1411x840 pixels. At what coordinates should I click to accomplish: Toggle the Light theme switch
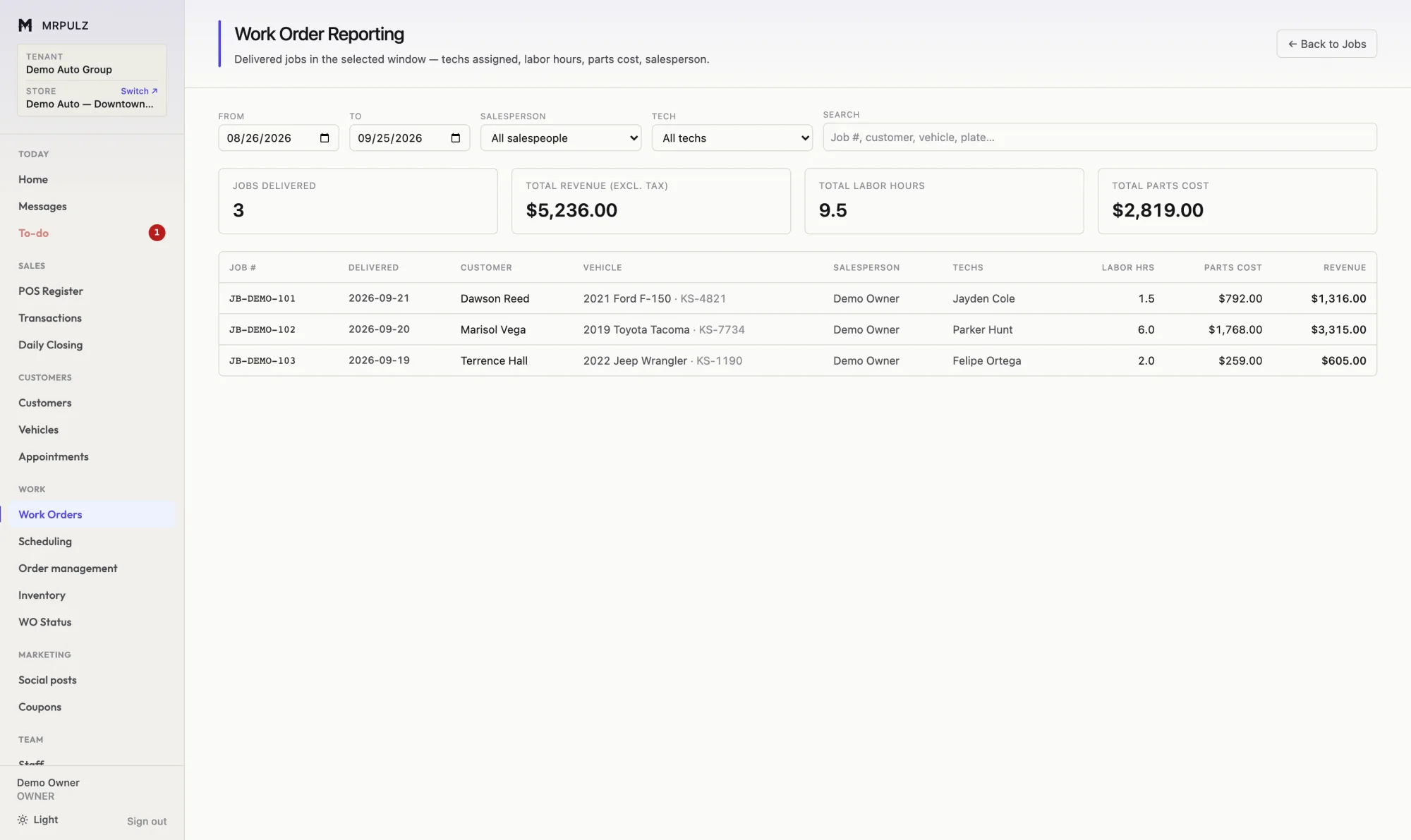[x=37, y=820]
